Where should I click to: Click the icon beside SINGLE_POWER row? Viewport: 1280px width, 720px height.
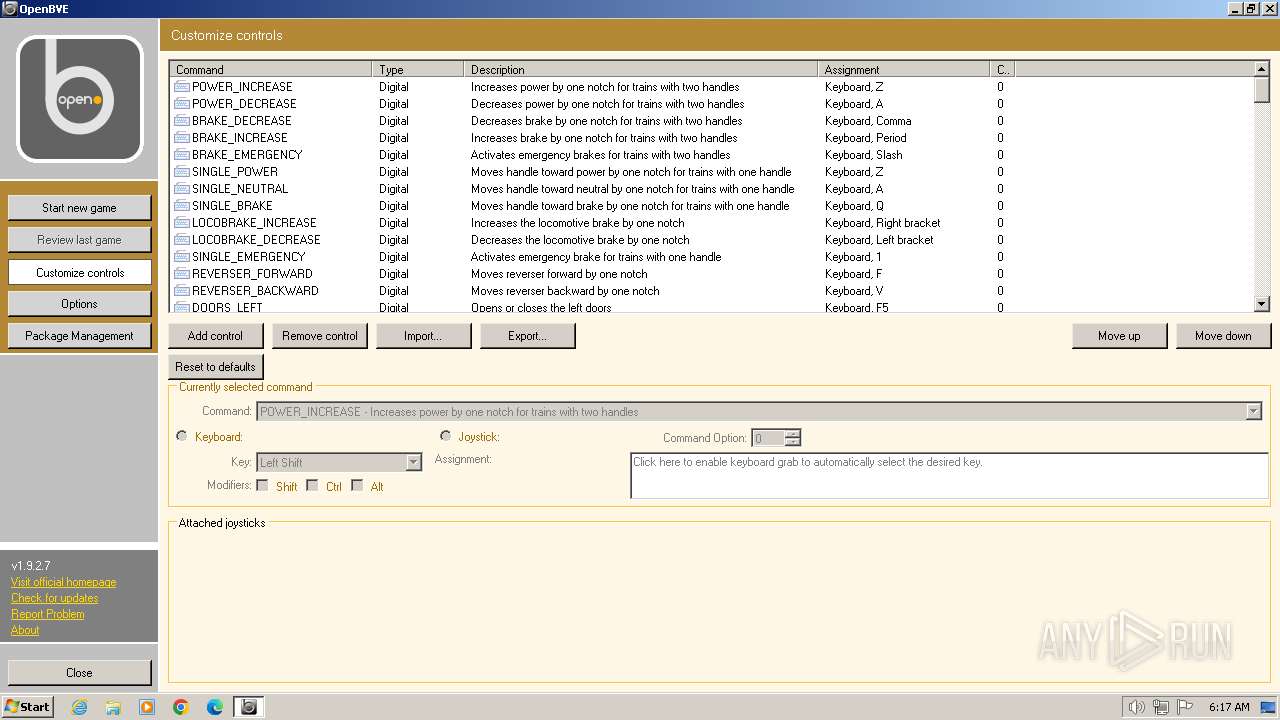coord(182,172)
